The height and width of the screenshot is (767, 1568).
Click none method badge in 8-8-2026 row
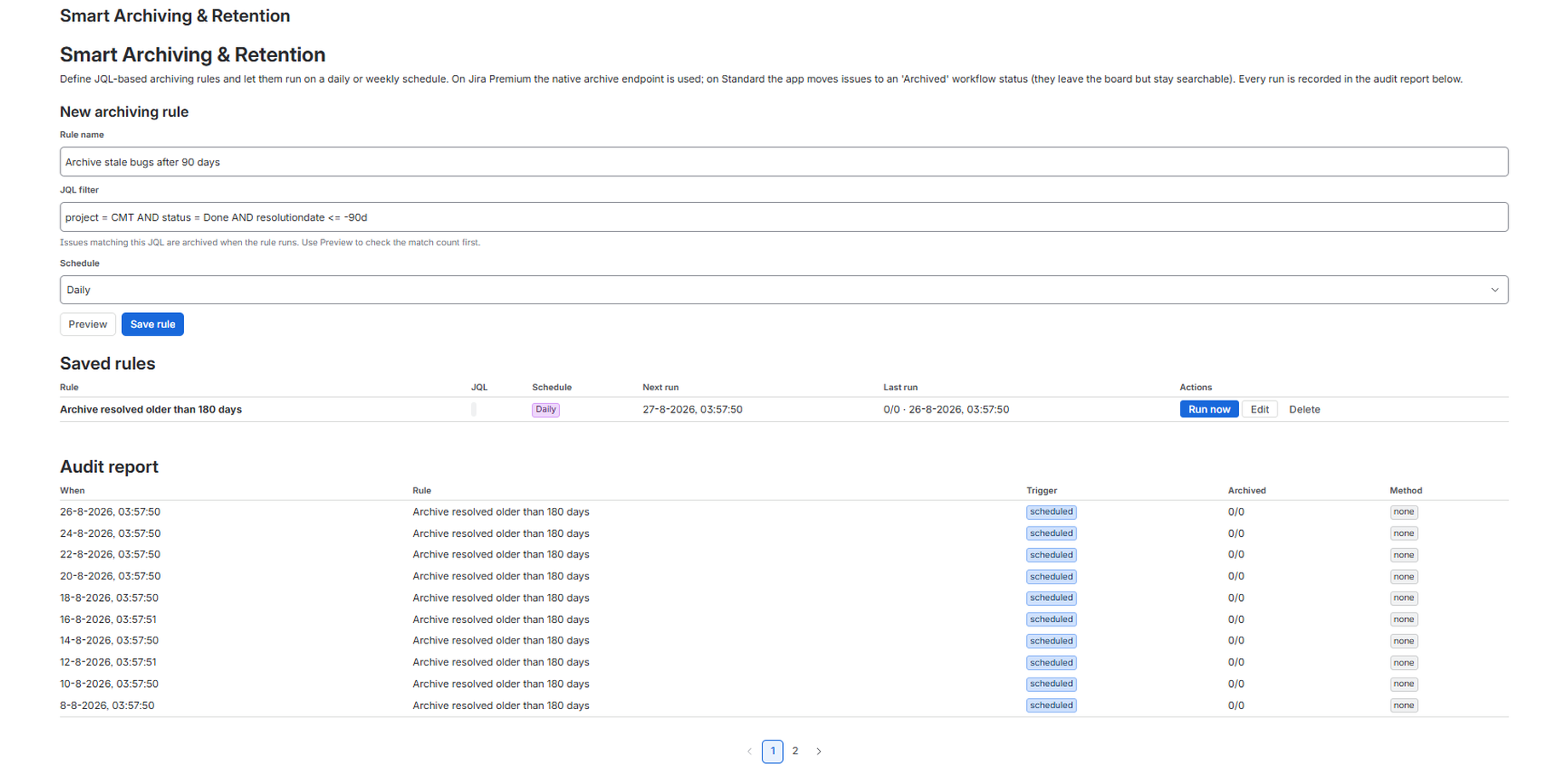(1404, 706)
